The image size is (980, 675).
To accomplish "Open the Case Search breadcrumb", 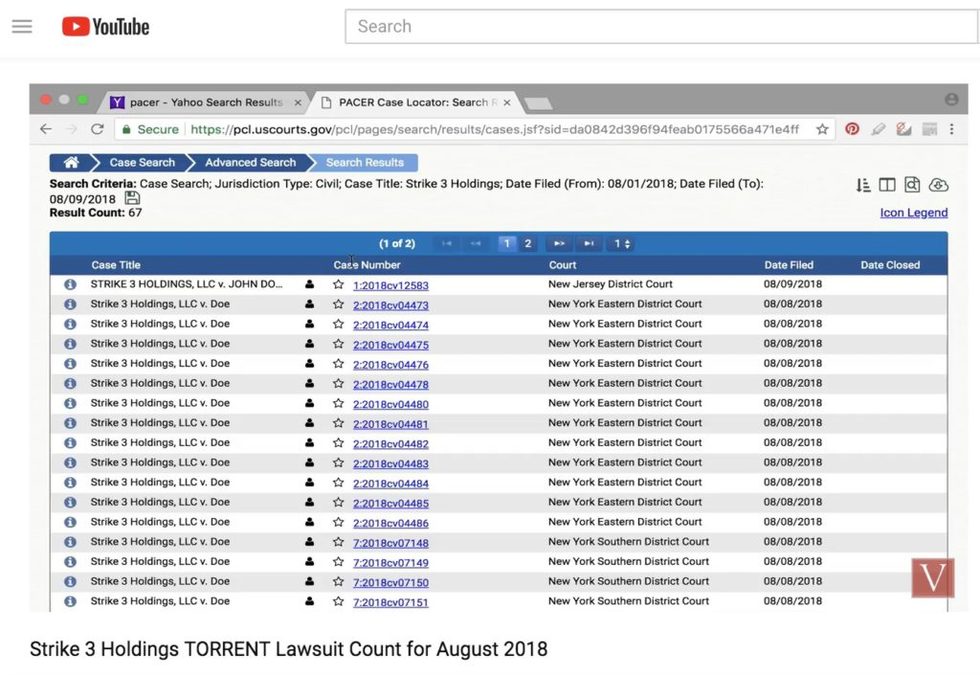I will [x=142, y=162].
